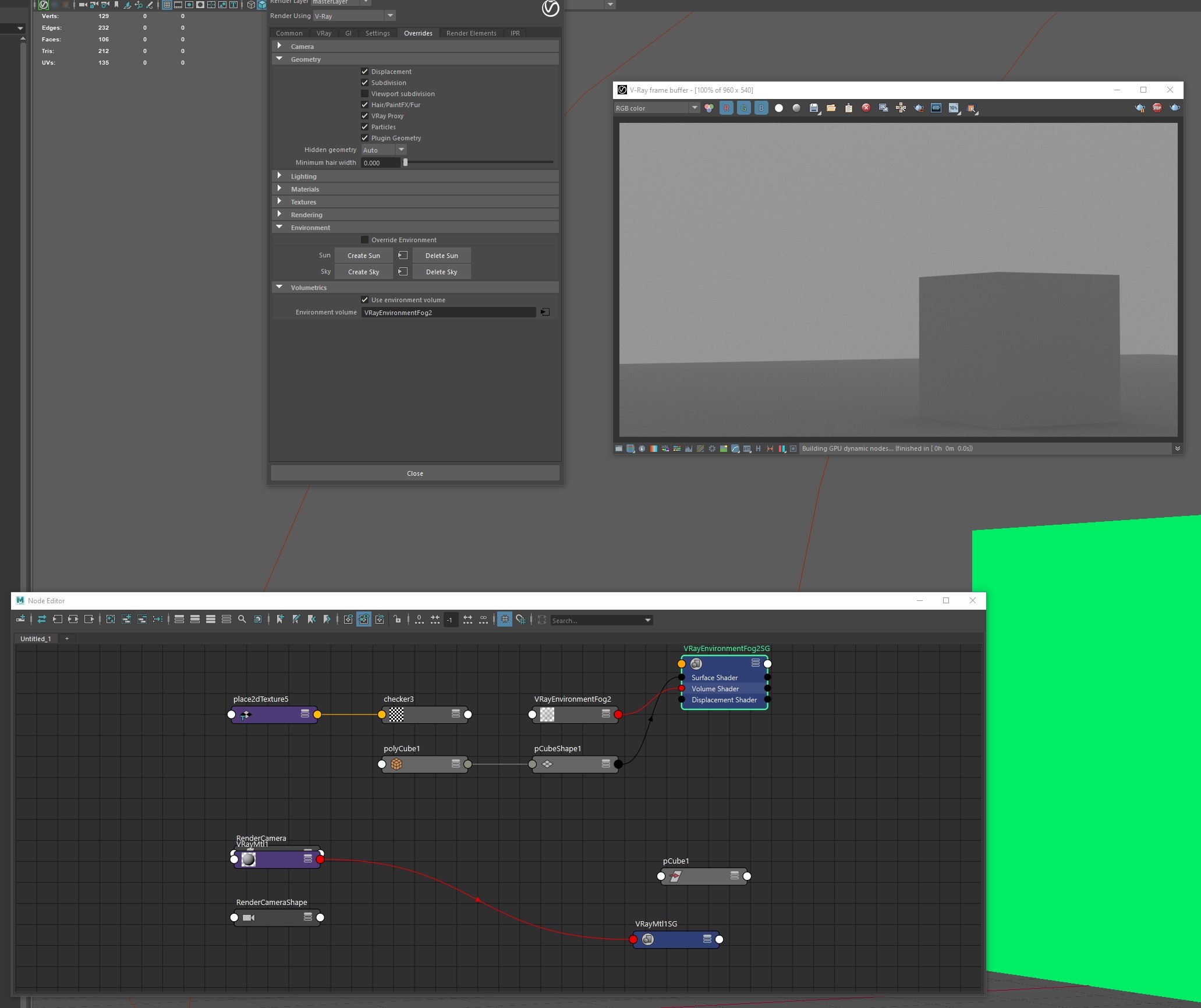Image resolution: width=1201 pixels, height=1008 pixels.
Task: Open an image file in frame buffer
Action: tap(831, 108)
